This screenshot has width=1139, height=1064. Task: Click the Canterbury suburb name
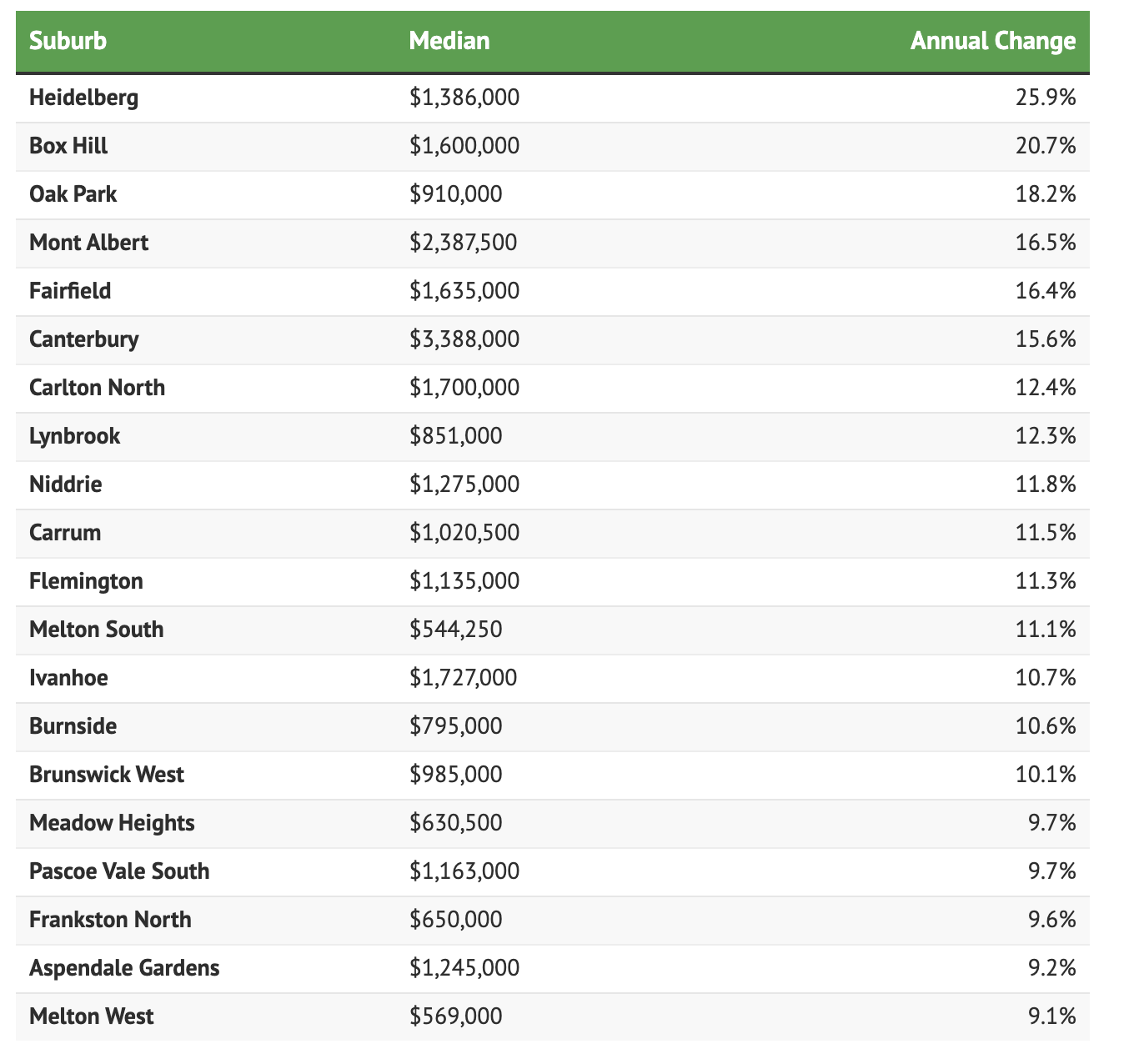pos(83,339)
